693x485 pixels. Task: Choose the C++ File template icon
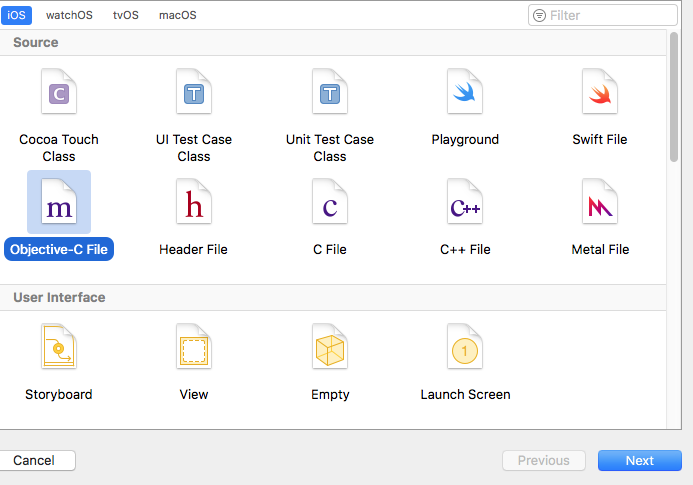point(465,204)
